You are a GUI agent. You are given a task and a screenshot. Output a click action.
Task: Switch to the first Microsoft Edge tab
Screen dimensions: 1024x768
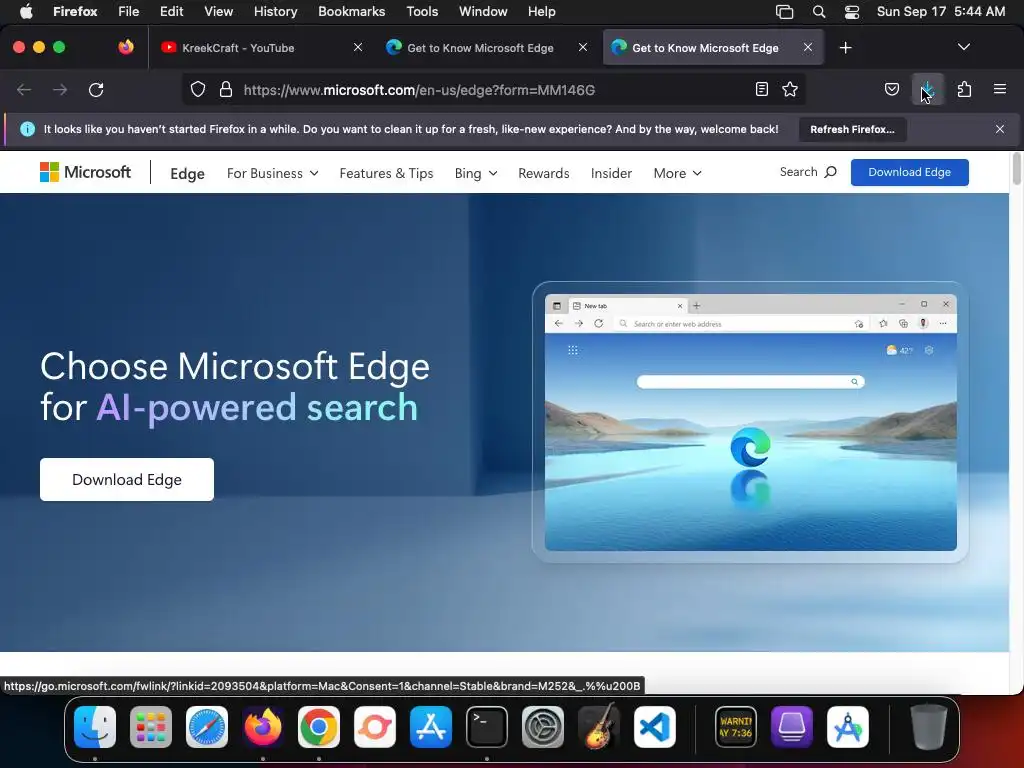pyautogui.click(x=487, y=48)
